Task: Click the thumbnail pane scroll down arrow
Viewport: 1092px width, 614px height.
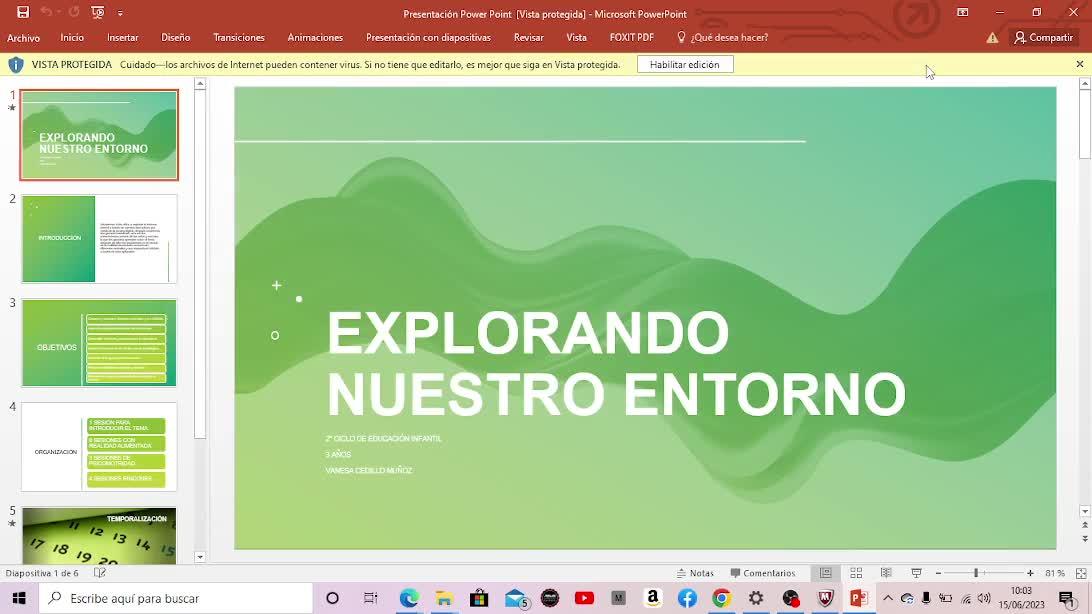Action: [x=200, y=557]
